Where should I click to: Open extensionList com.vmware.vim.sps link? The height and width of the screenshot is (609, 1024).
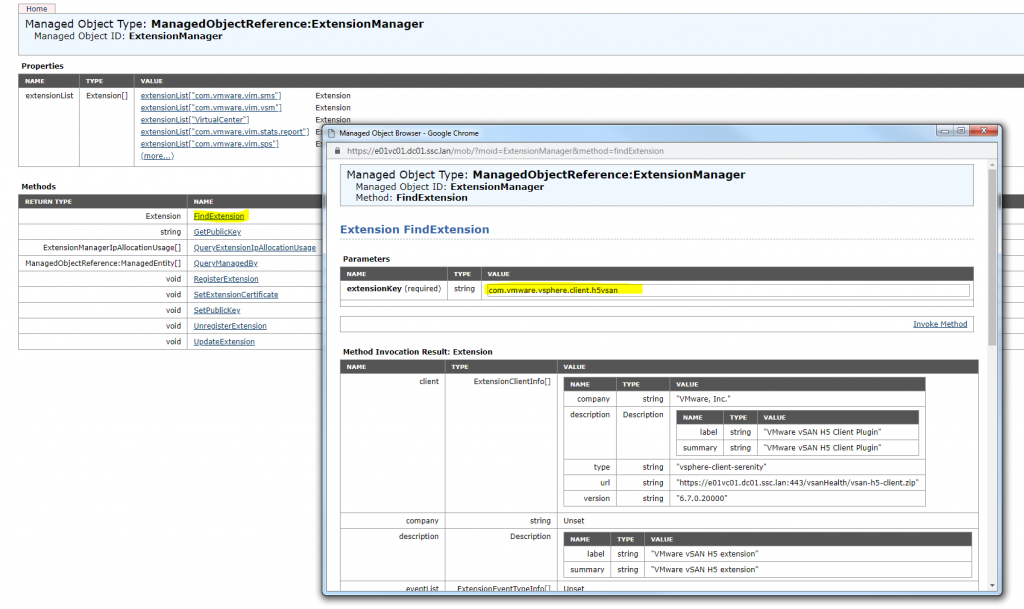tap(210, 144)
